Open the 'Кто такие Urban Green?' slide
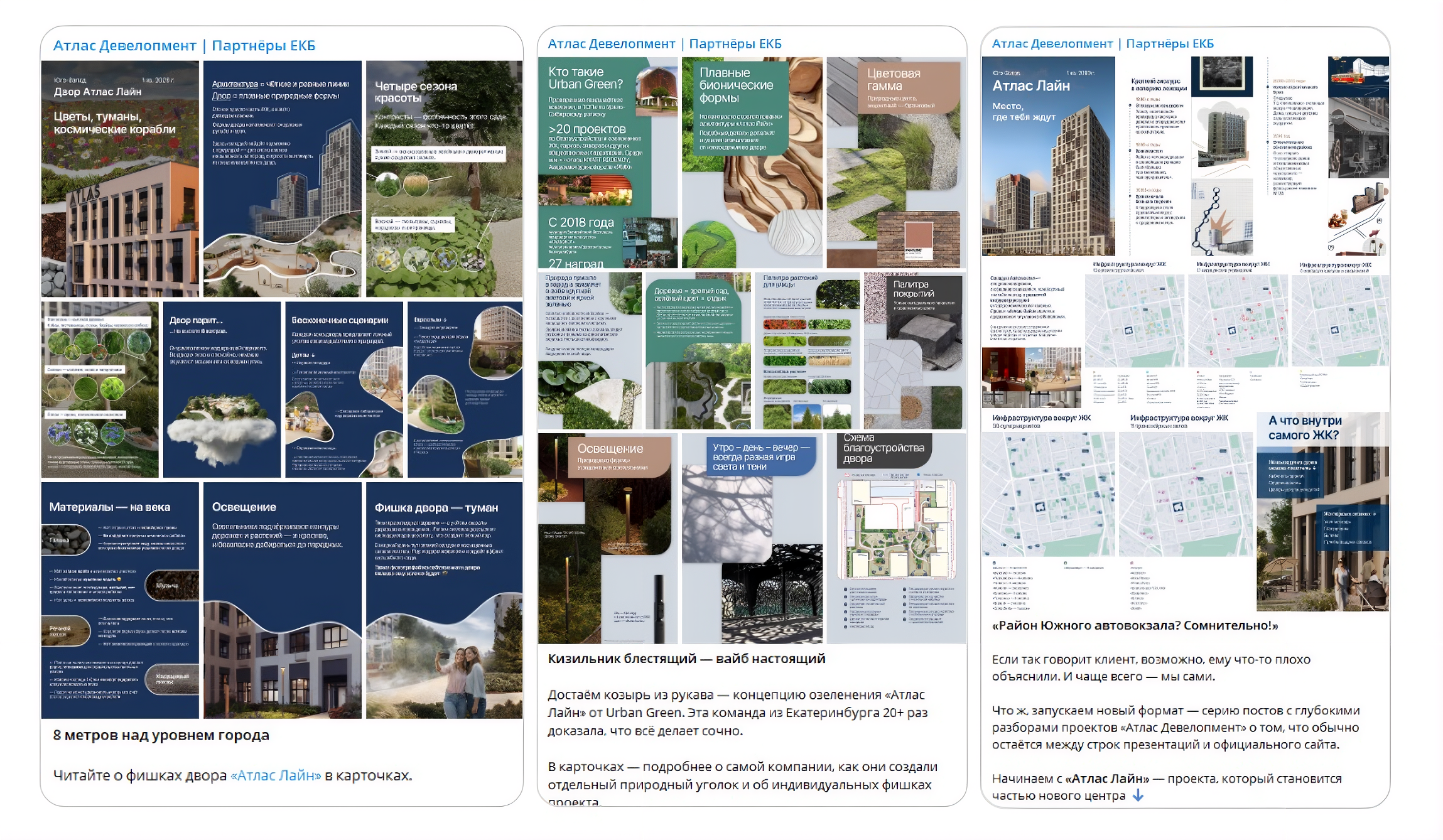The width and height of the screenshot is (1443, 840). (608, 163)
